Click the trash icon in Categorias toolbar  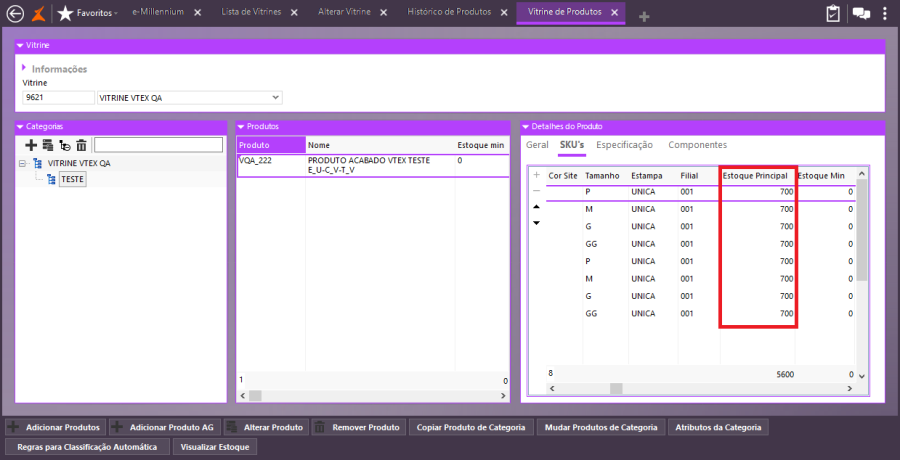(x=81, y=146)
